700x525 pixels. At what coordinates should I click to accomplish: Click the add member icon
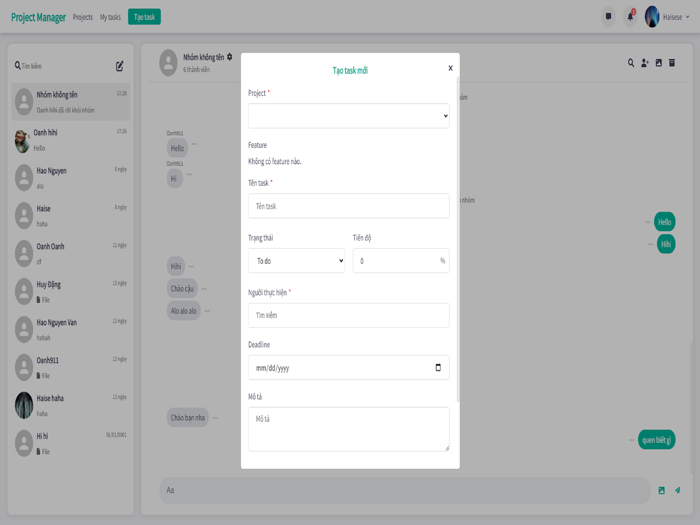click(645, 63)
